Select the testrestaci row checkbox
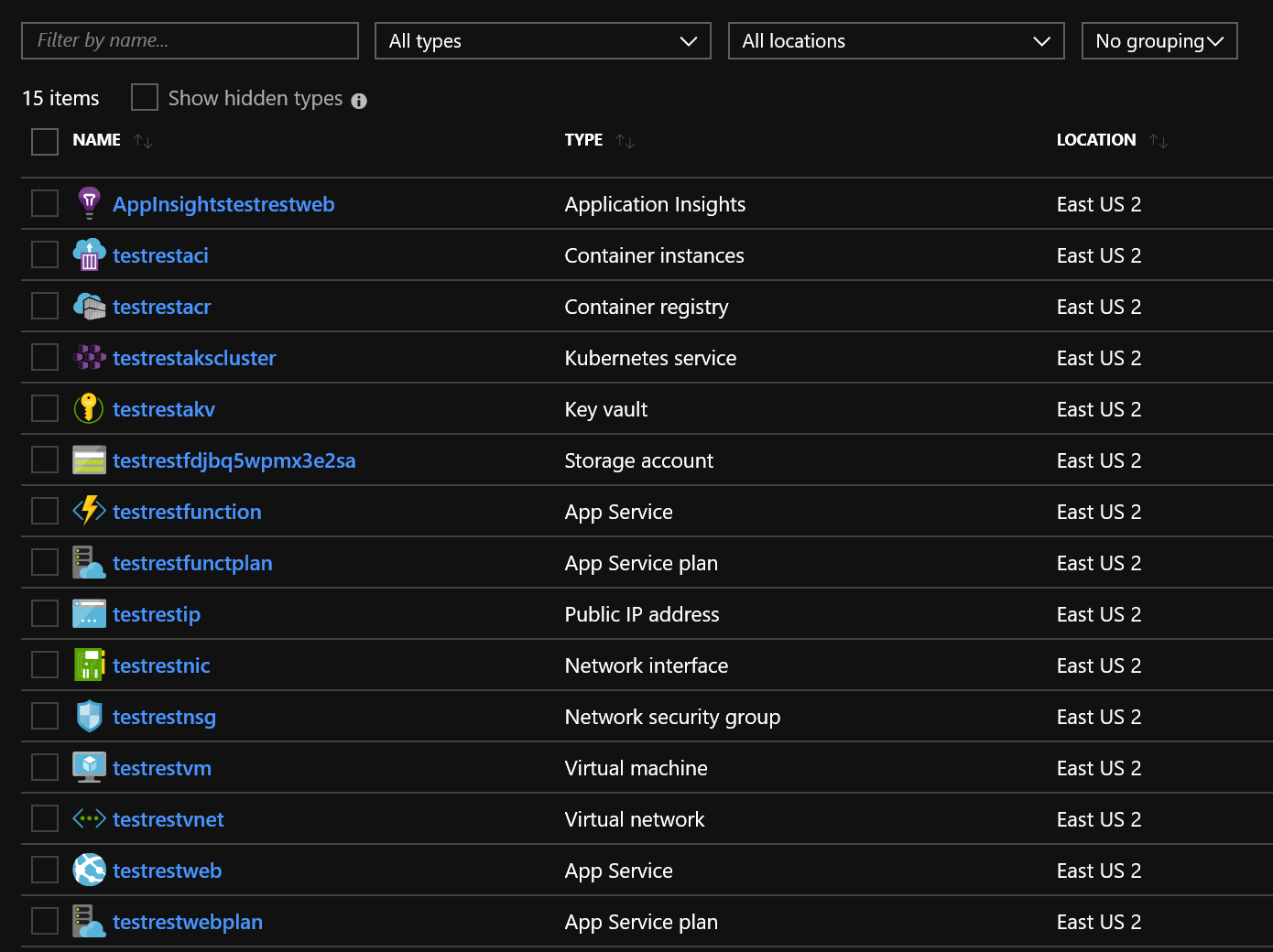This screenshot has width=1273, height=952. click(45, 254)
